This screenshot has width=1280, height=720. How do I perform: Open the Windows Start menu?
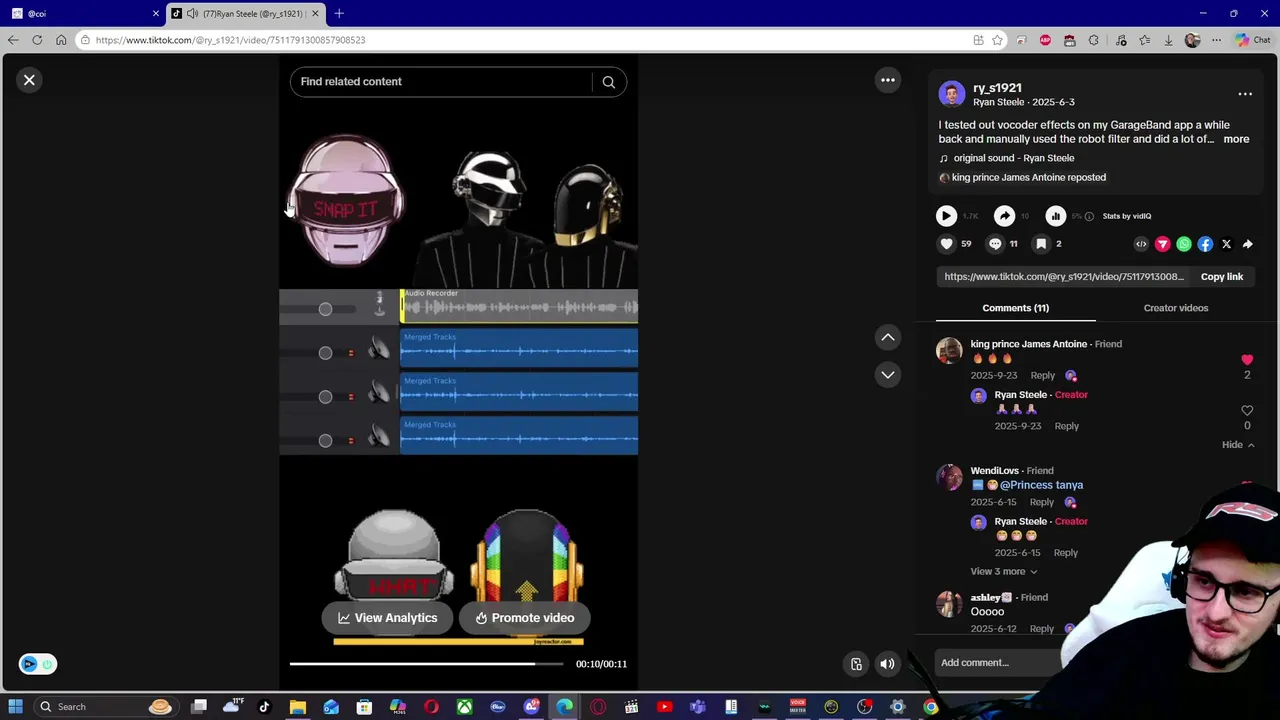15,707
